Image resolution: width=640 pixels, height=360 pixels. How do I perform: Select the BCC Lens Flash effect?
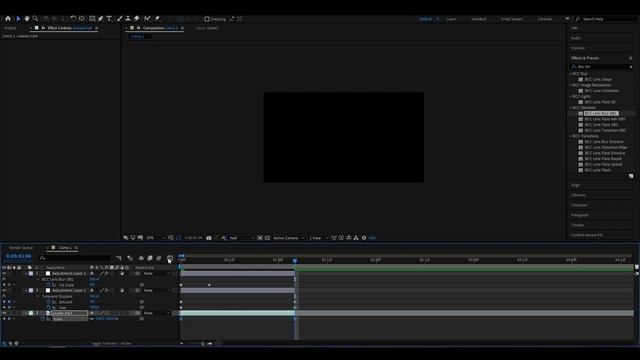(x=597, y=170)
